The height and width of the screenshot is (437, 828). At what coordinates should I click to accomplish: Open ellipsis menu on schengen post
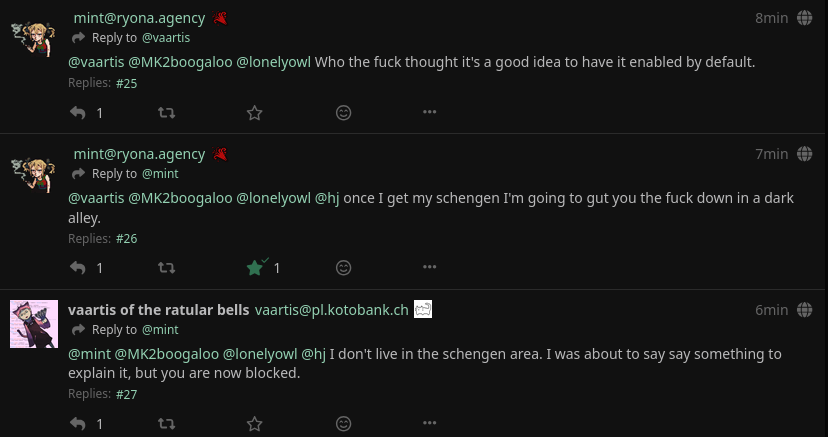429,267
